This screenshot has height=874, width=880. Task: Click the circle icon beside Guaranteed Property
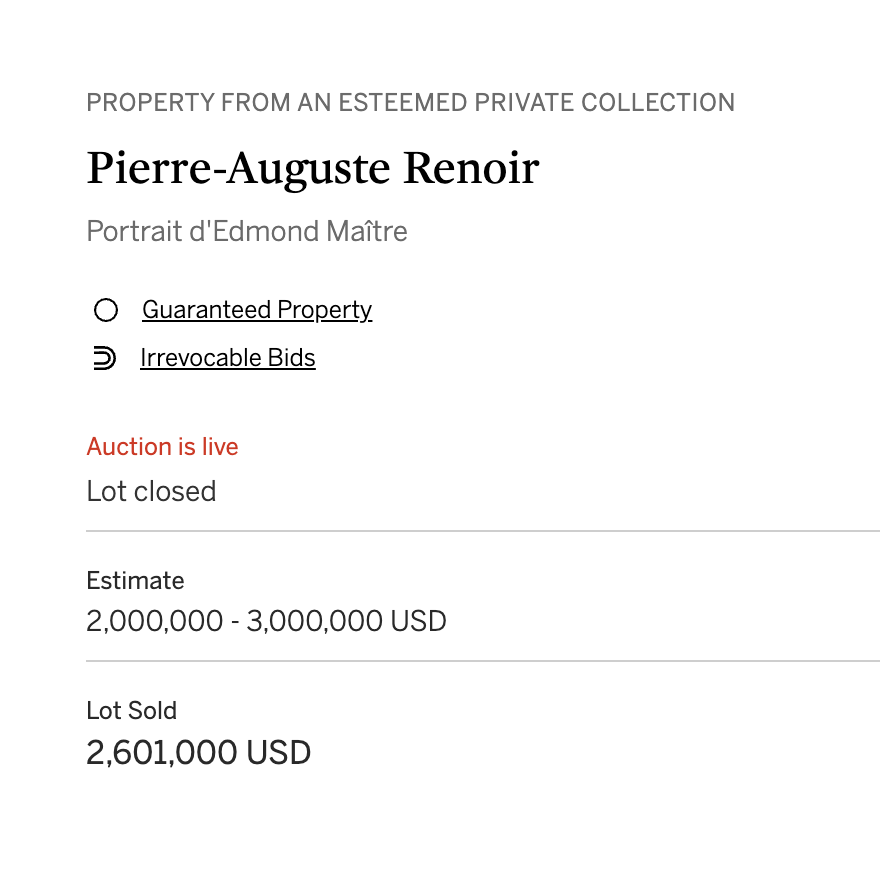click(106, 310)
